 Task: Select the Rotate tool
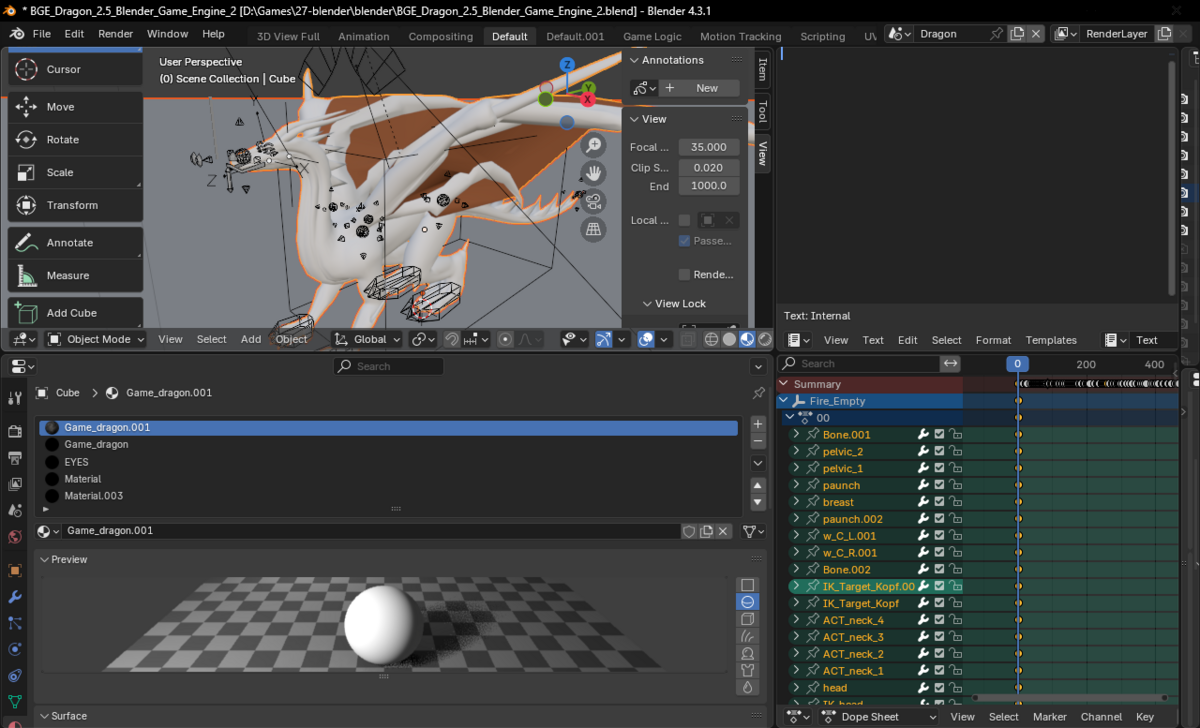(75, 140)
